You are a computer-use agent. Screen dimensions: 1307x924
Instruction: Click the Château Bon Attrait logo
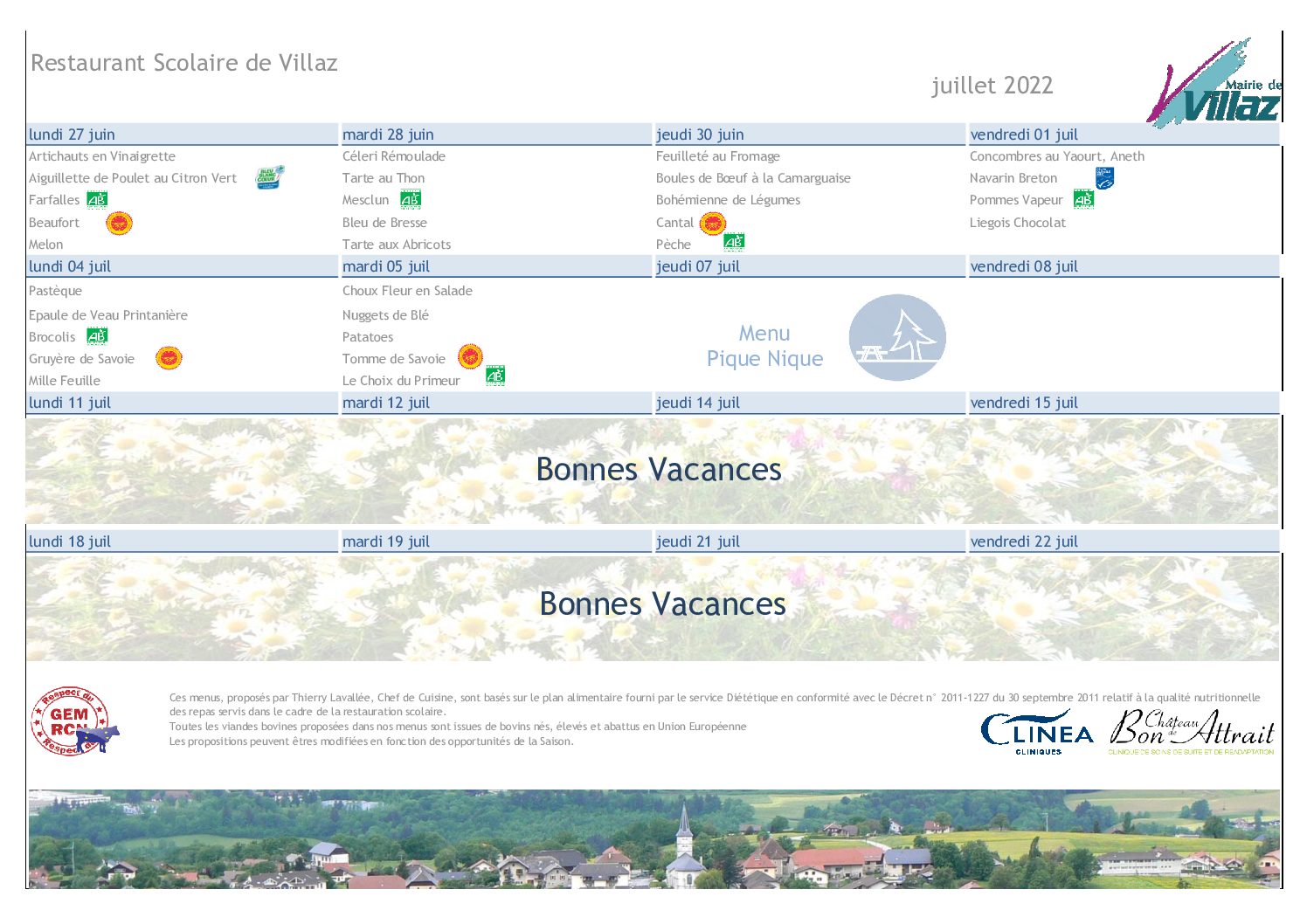pos(1192,732)
